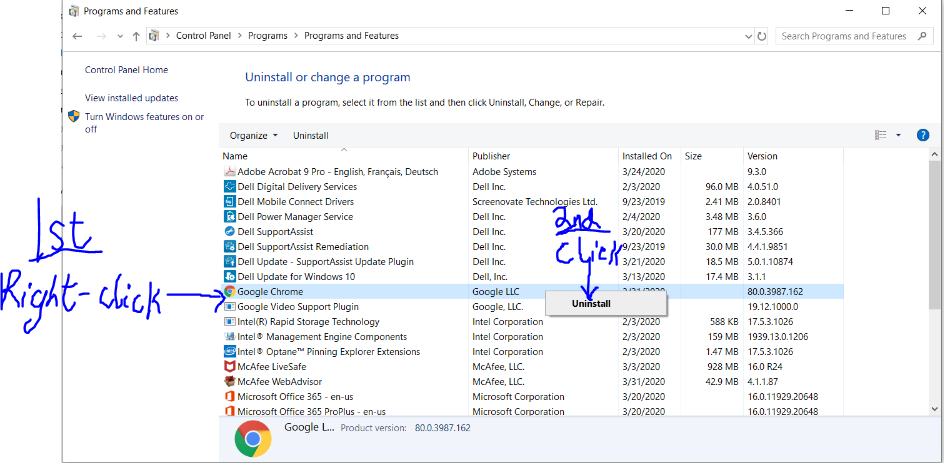The height and width of the screenshot is (463, 944).
Task: Click the Dell SupportAssist icon
Action: tap(229, 232)
